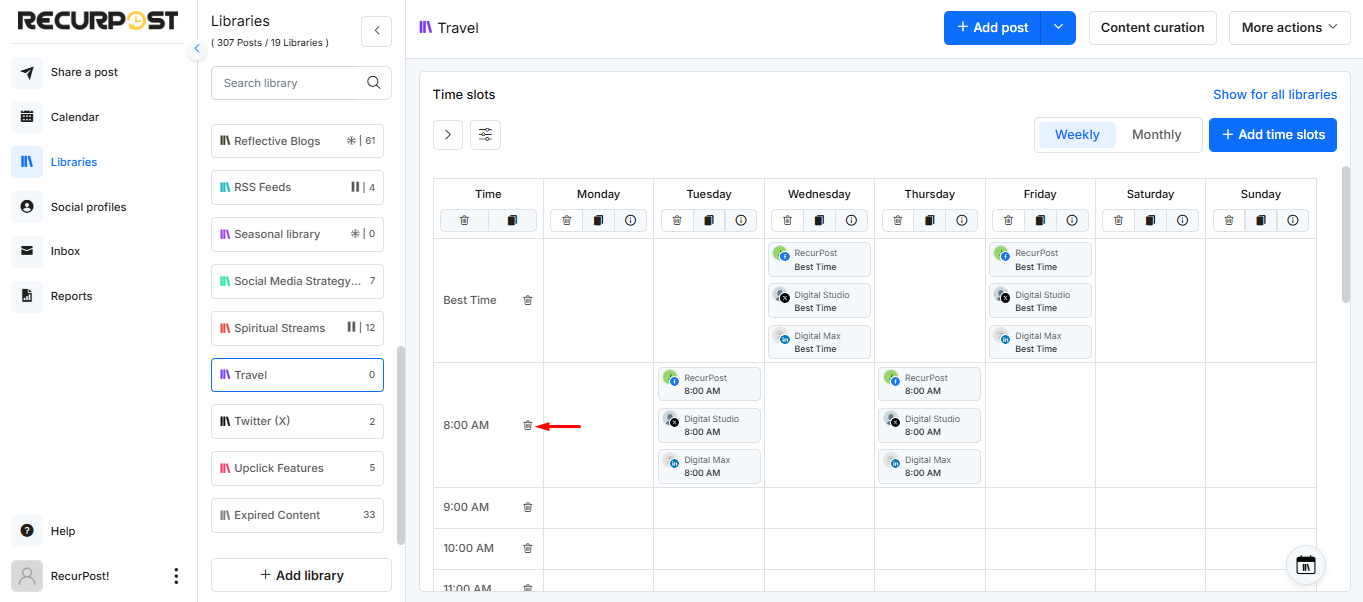Image resolution: width=1363 pixels, height=602 pixels.
Task: Open Help from the sidebar
Action: tap(63, 531)
